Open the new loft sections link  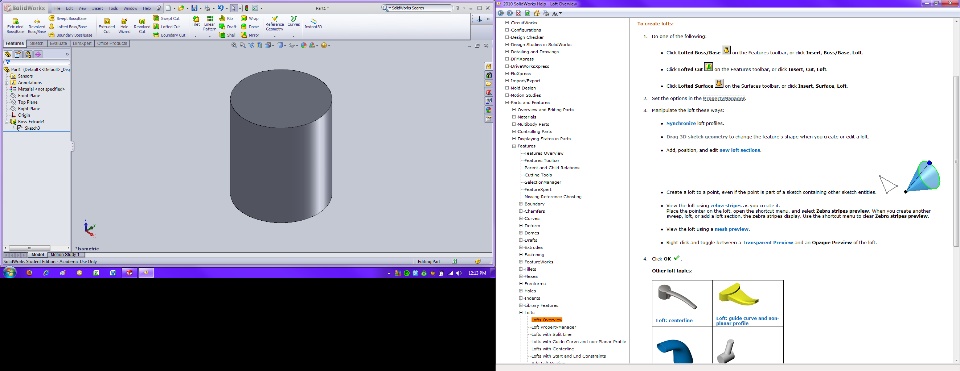(x=740, y=150)
